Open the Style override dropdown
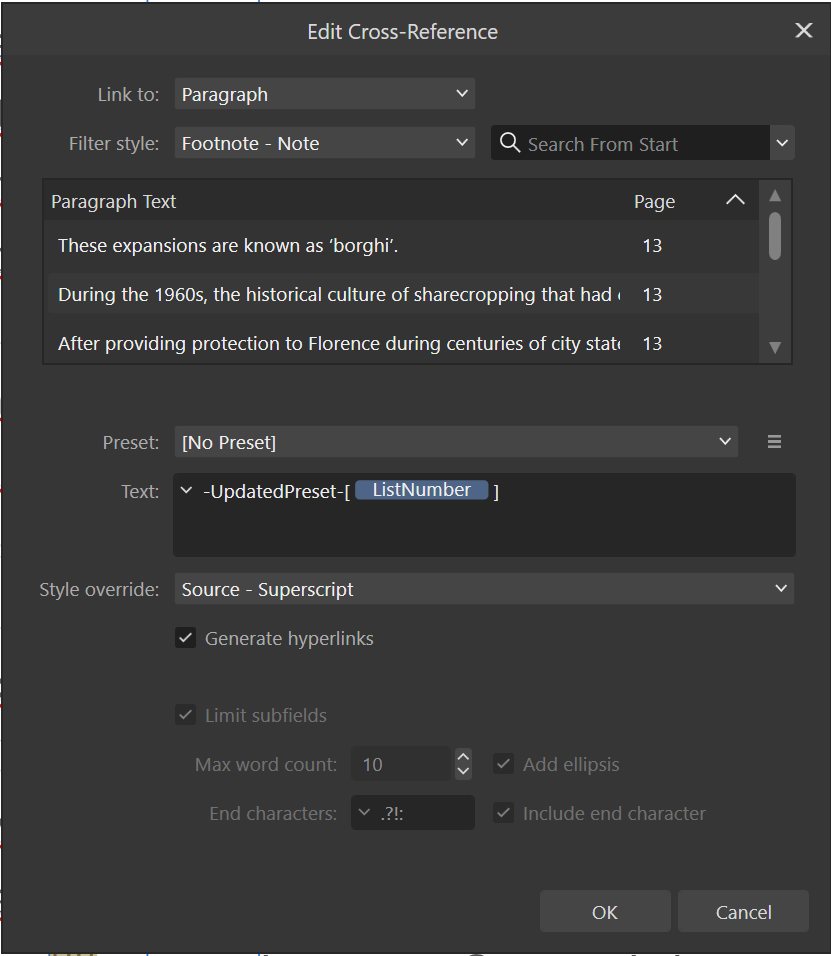 point(483,589)
